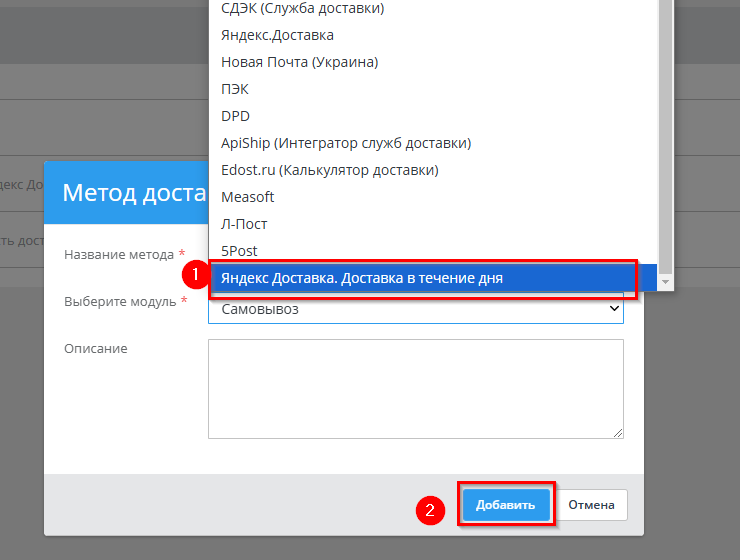This screenshot has height=560, width=740.
Task: Pick Measoft from module list
Action: pos(433,197)
